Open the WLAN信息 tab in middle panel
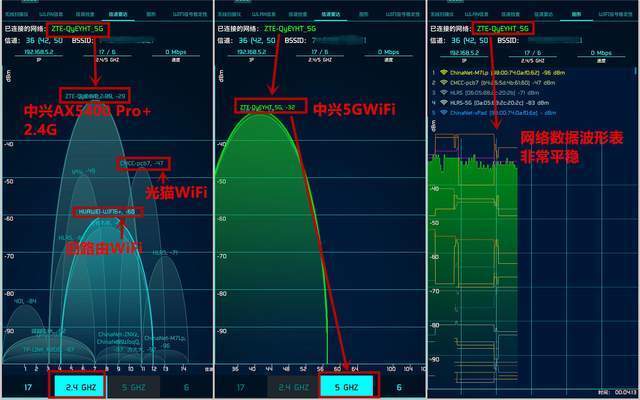This screenshot has height=400, width=640. (x=264, y=14)
